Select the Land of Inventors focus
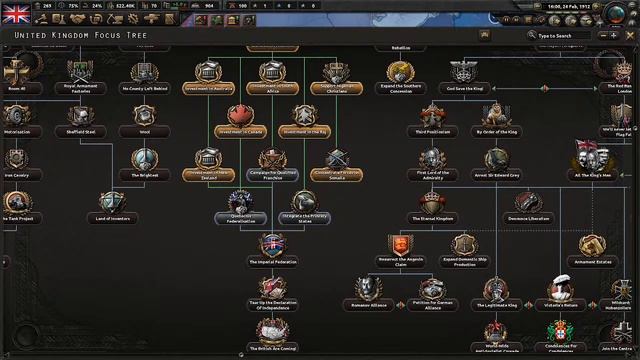The height and width of the screenshot is (360, 640). coord(113,208)
